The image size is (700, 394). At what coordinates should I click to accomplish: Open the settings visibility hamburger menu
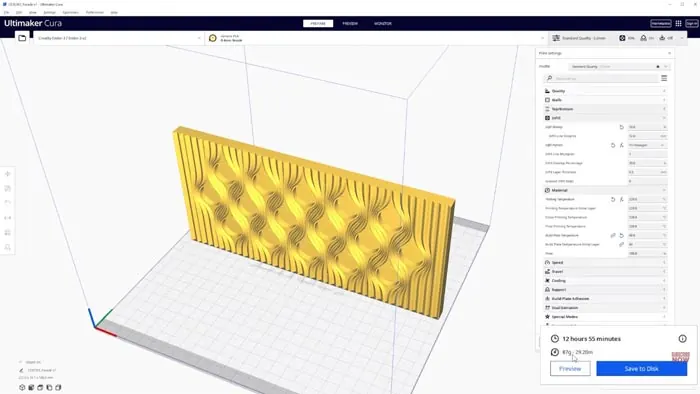[x=664, y=79]
